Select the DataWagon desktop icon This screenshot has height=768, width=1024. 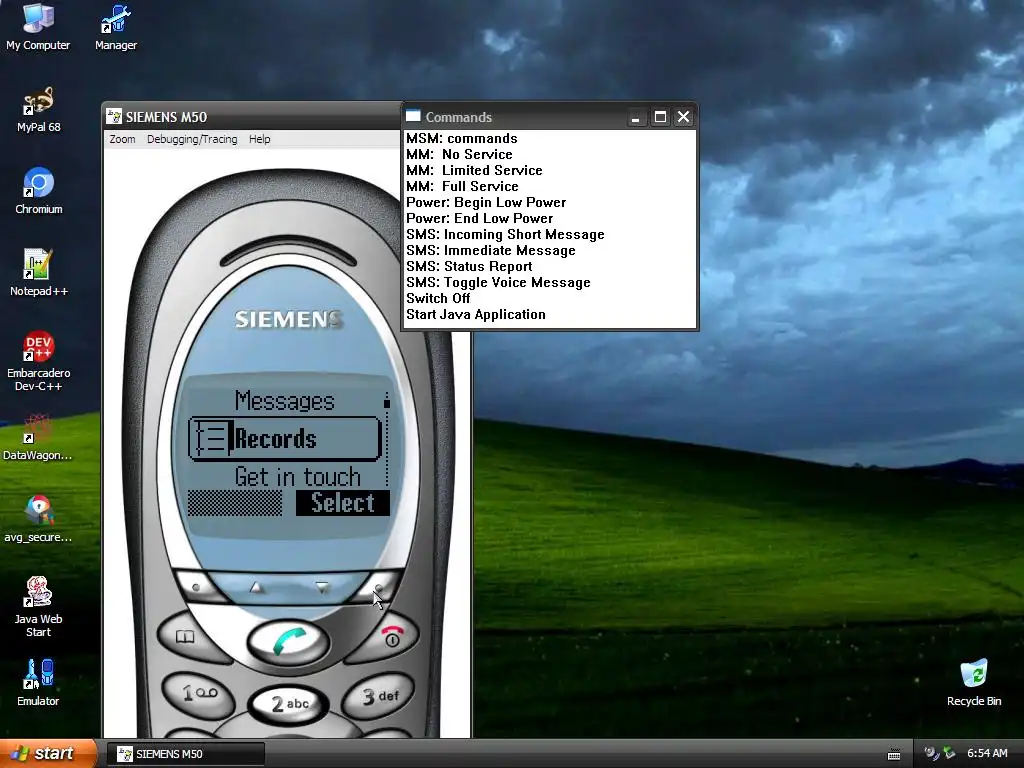click(x=38, y=438)
